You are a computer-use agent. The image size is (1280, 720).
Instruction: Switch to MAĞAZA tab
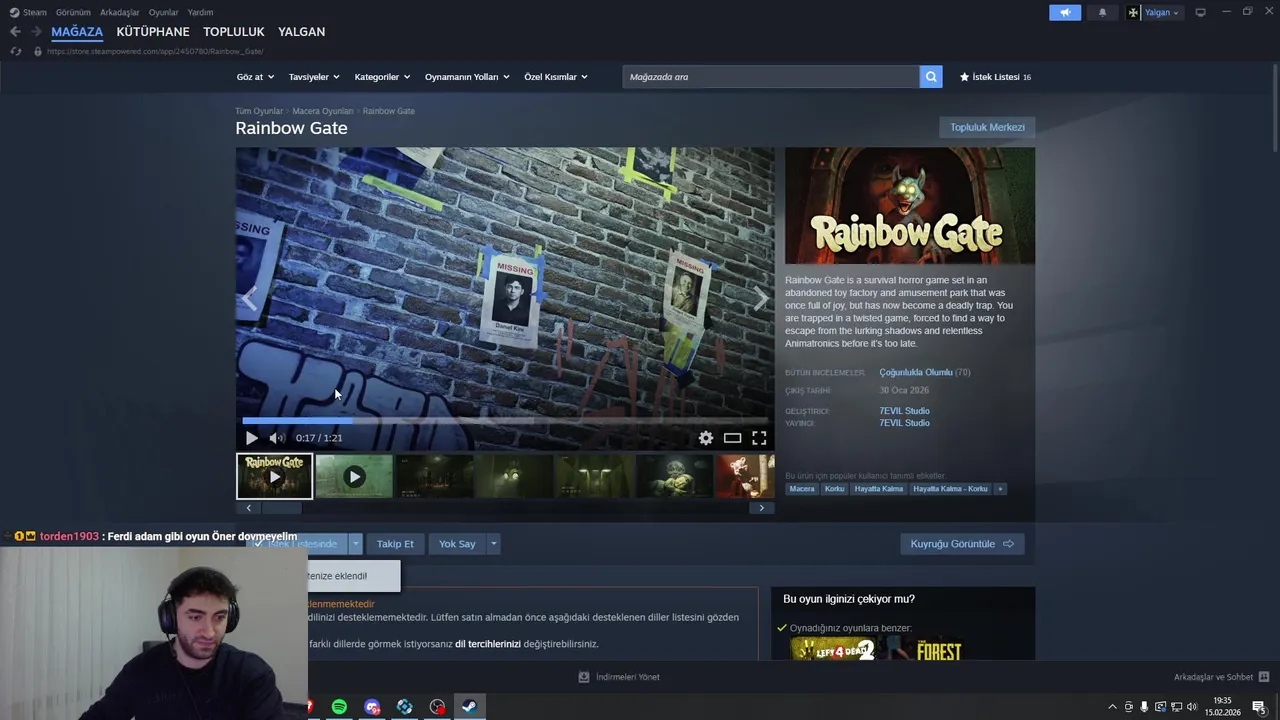(77, 31)
